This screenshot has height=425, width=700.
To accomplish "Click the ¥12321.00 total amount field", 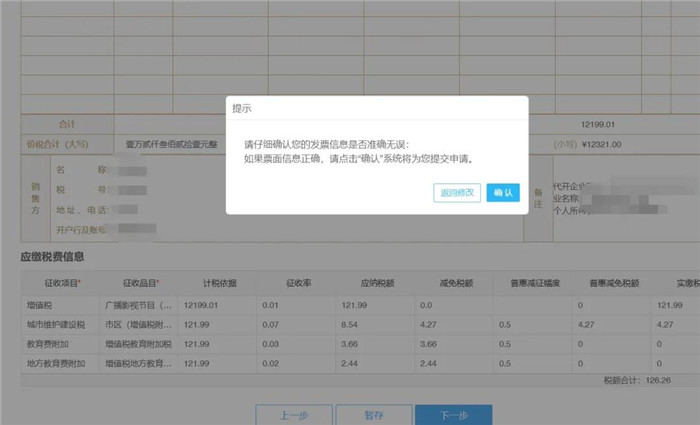I will click(x=600, y=144).
